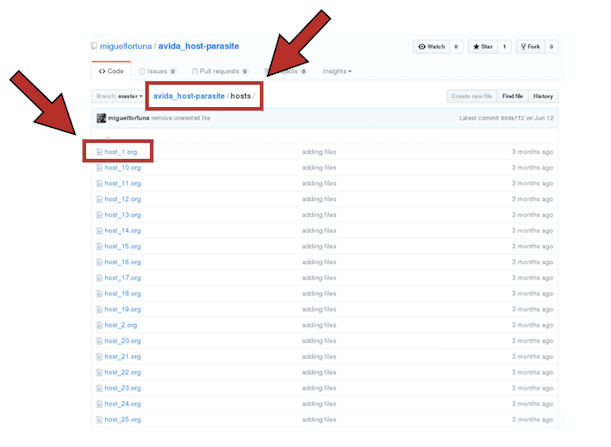
Task: Click '3 months ago' on the host_23.org row
Action: 532,388
